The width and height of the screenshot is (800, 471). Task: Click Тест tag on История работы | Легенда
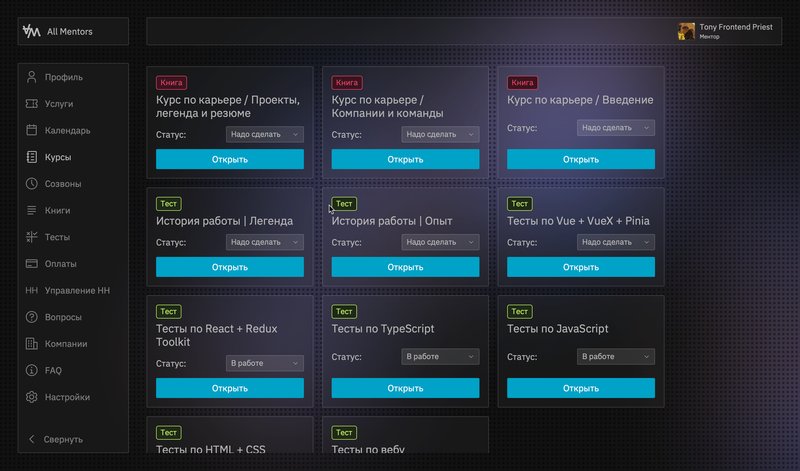[168, 204]
